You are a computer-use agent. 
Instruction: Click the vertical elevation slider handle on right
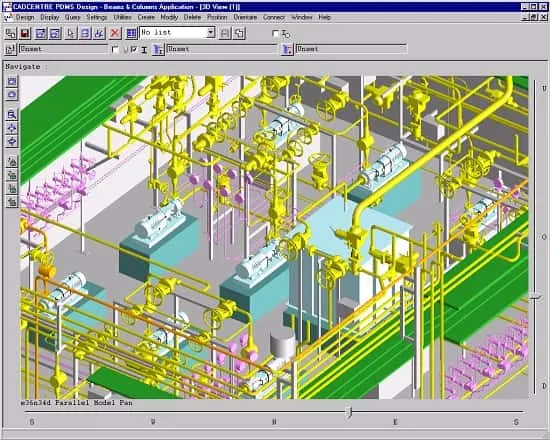pos(535,298)
